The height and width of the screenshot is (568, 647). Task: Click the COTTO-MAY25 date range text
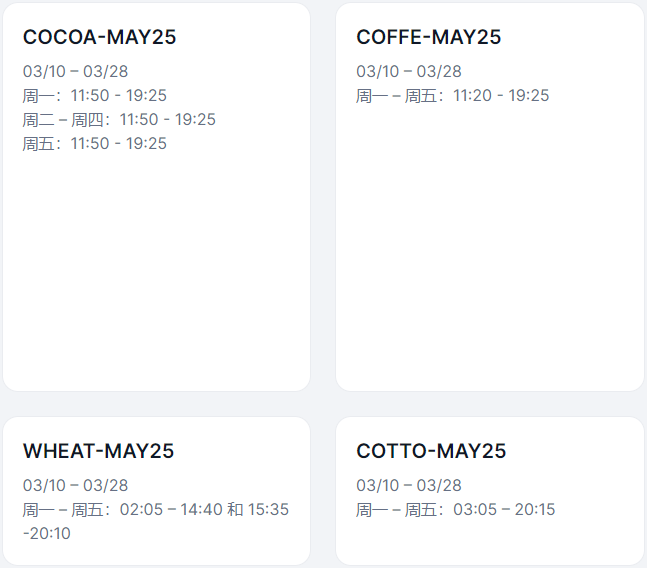pyautogui.click(x=409, y=486)
